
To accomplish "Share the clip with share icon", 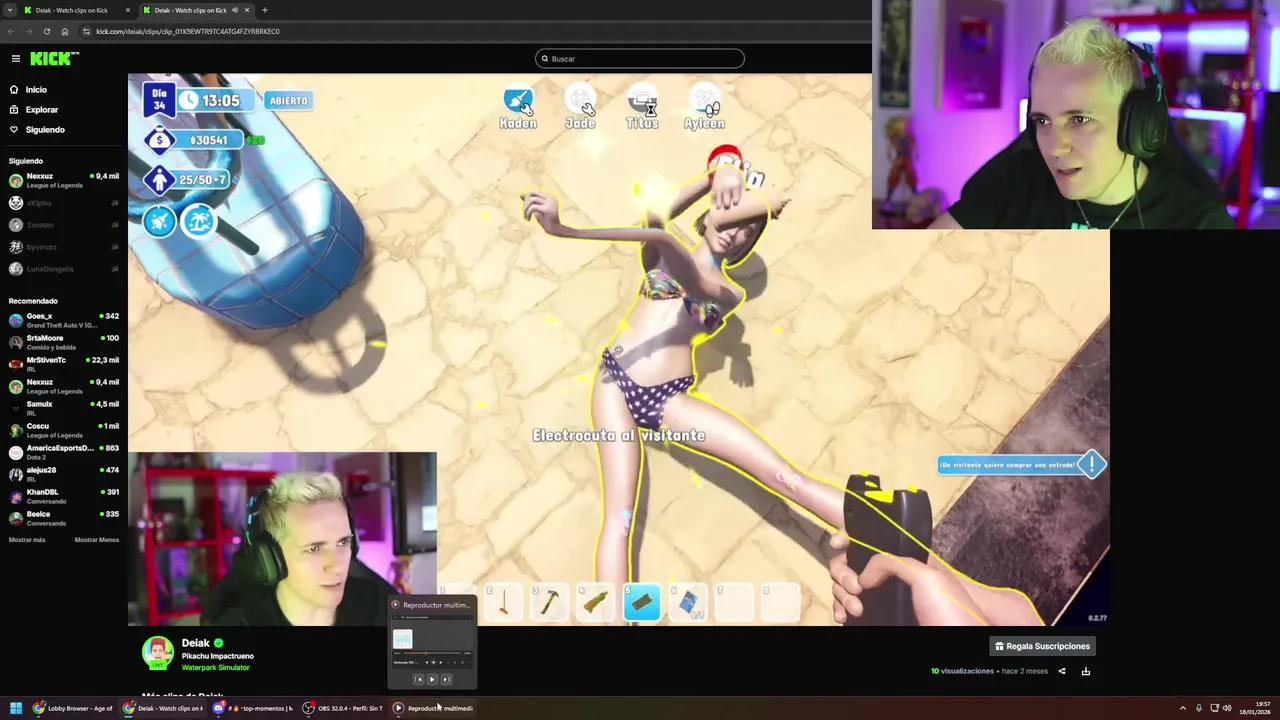I will tap(1062, 671).
